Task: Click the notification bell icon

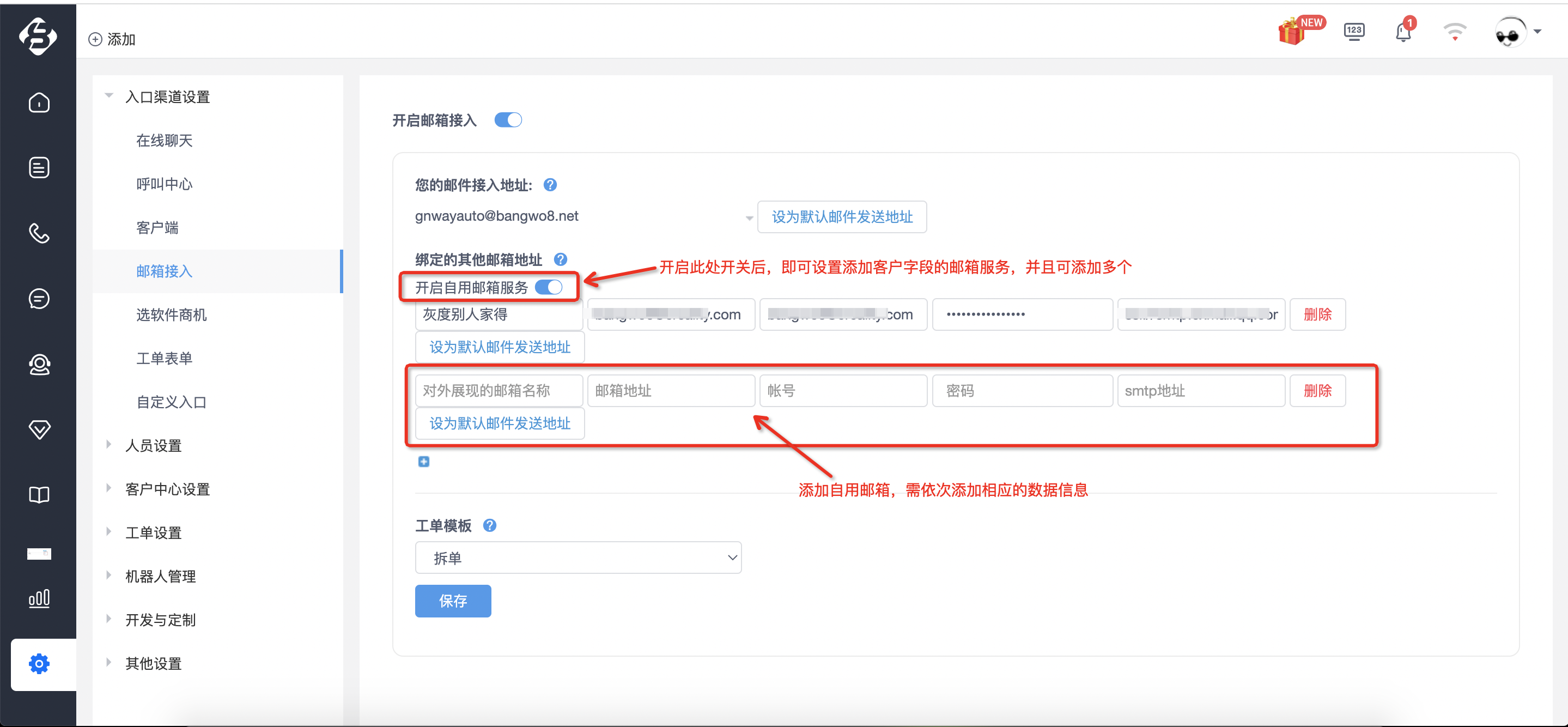Action: [x=1403, y=32]
